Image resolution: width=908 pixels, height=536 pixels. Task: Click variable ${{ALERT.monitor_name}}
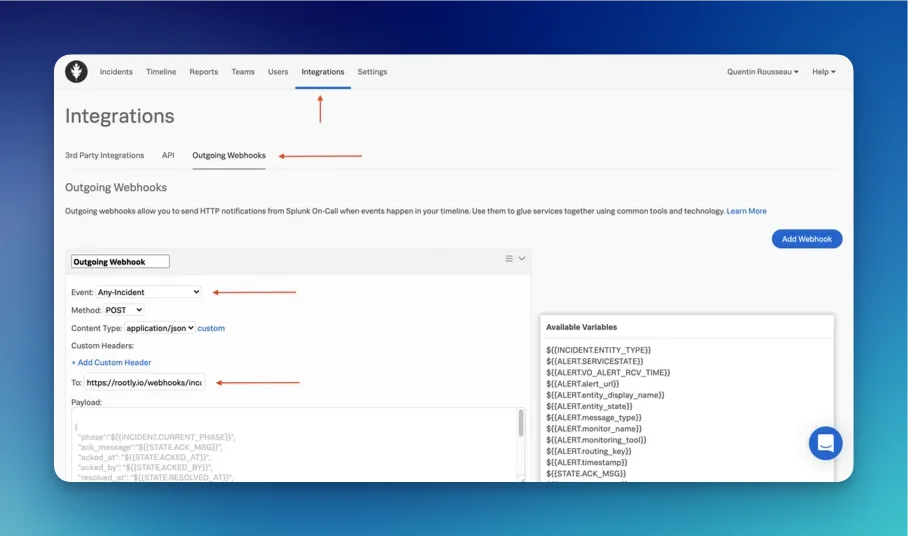point(594,429)
